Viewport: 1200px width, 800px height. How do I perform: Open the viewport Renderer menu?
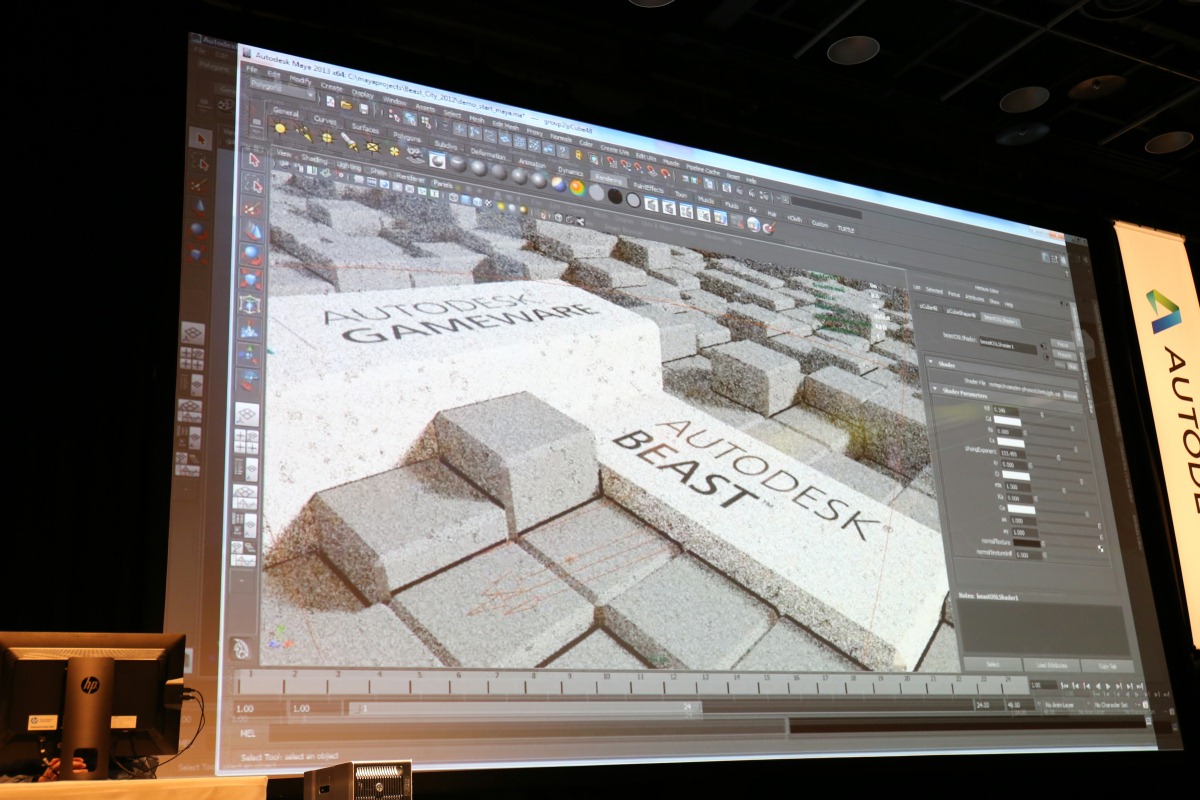pyautogui.click(x=412, y=177)
